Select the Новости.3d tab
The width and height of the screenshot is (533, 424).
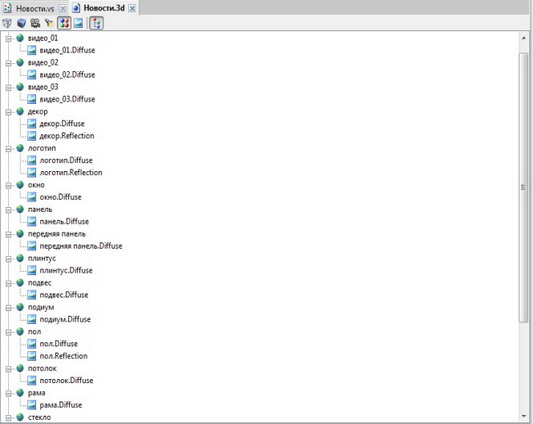104,8
